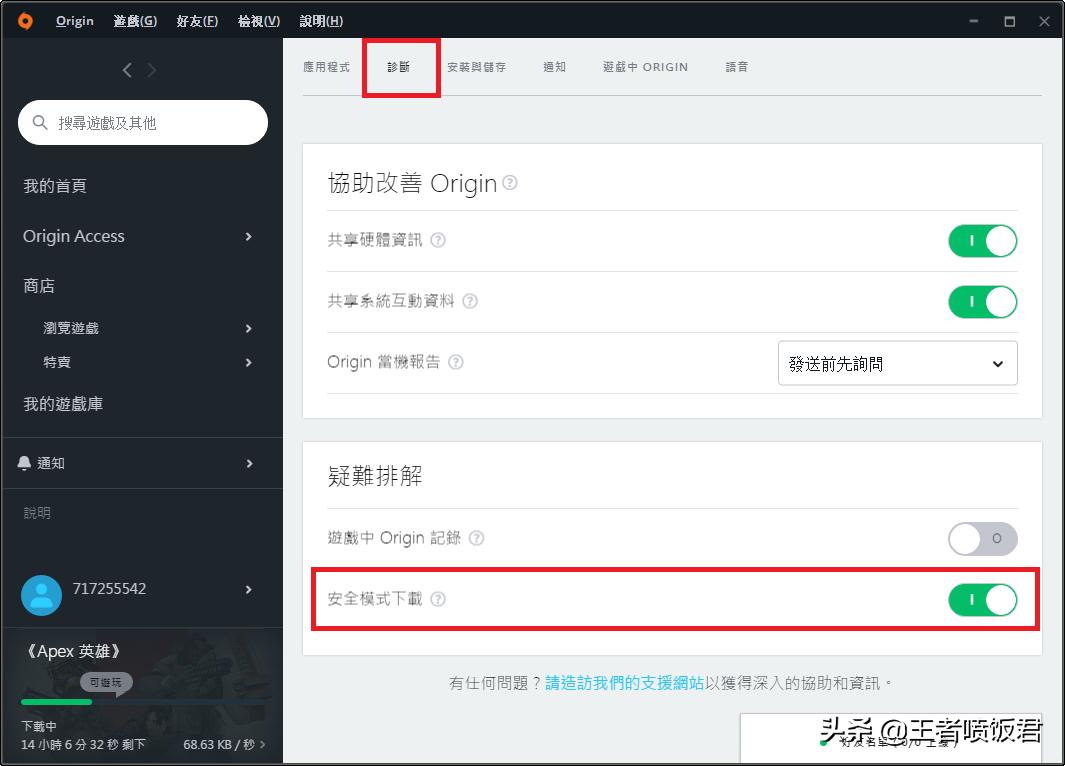Viewport: 1065px width, 766px height.
Task: Open the 遊戲(G) menu
Action: point(134,20)
